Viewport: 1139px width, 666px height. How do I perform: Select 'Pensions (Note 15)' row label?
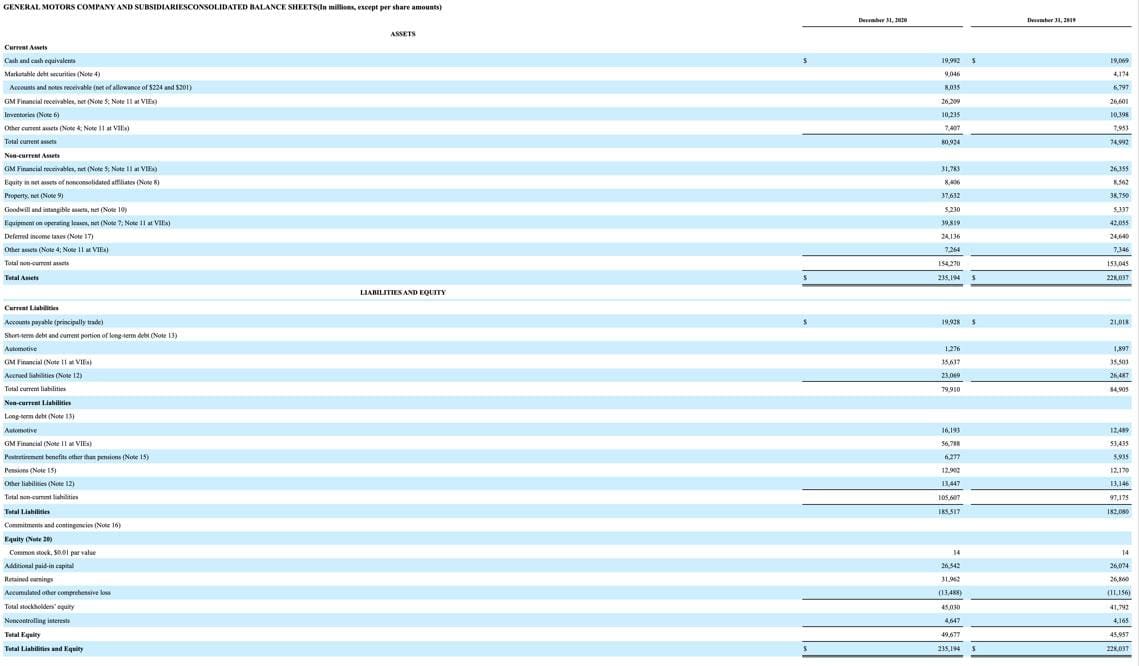click(x=30, y=470)
